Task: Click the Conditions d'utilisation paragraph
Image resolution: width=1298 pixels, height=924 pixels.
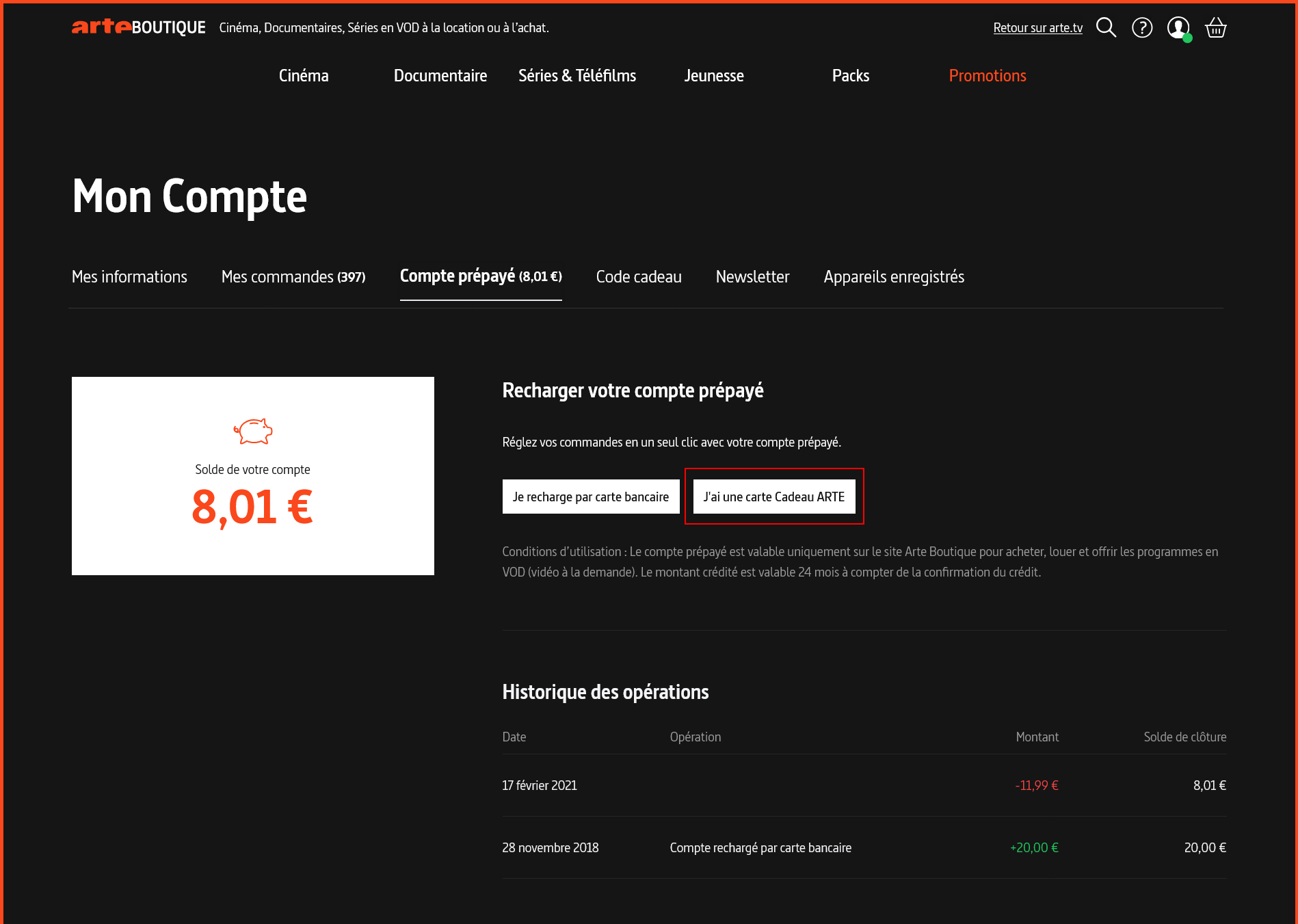Action: 860,562
